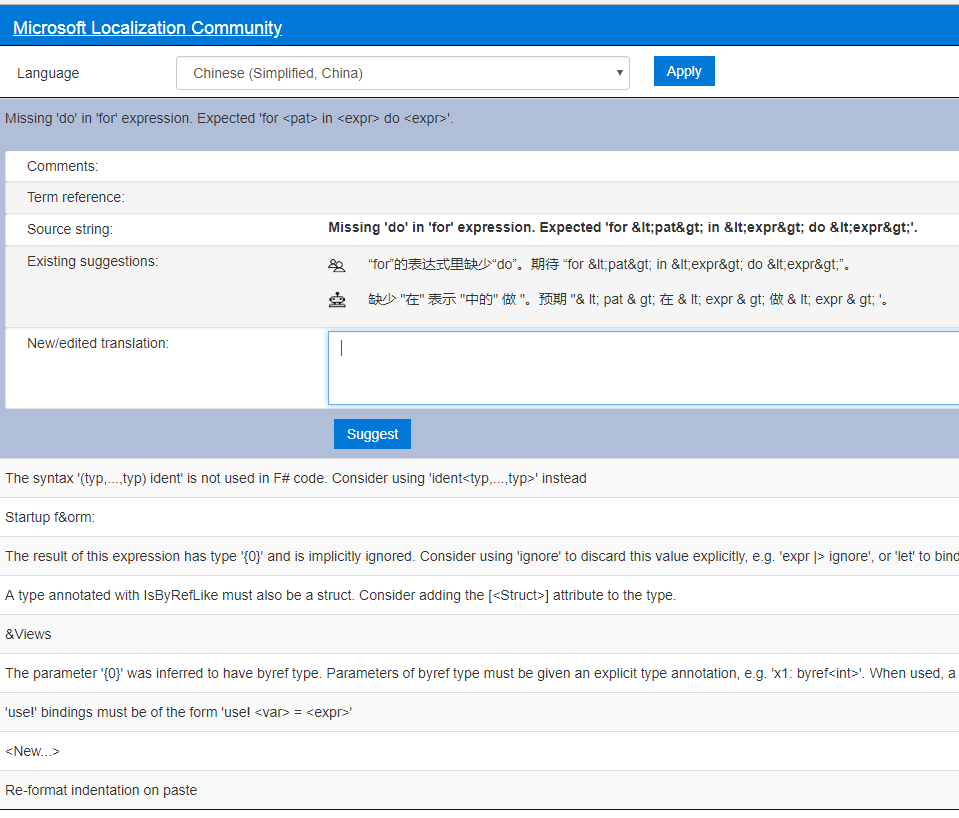Click the human translator suggestion icon

coord(337,265)
